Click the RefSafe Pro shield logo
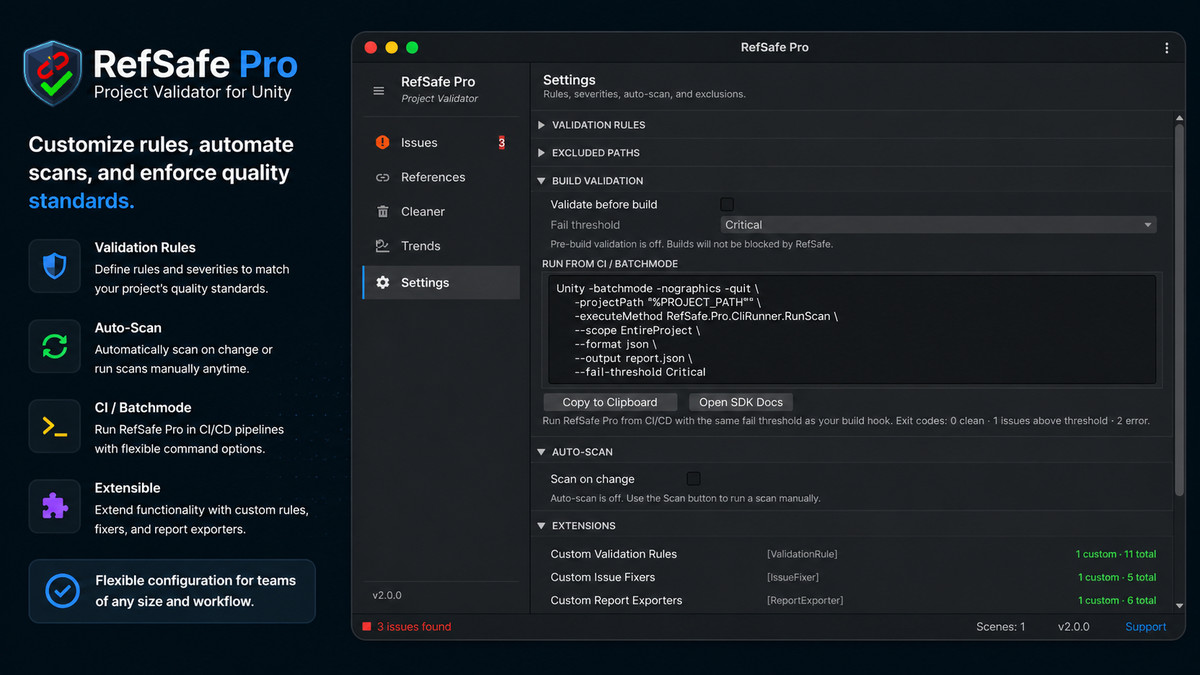The height and width of the screenshot is (675, 1200). [x=52, y=74]
